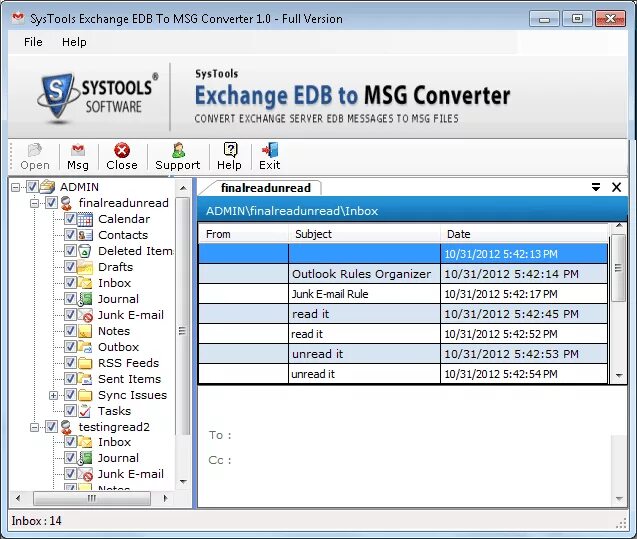Sort messages by Subject column header
Image resolution: width=637 pixels, height=539 pixels.
(364, 234)
